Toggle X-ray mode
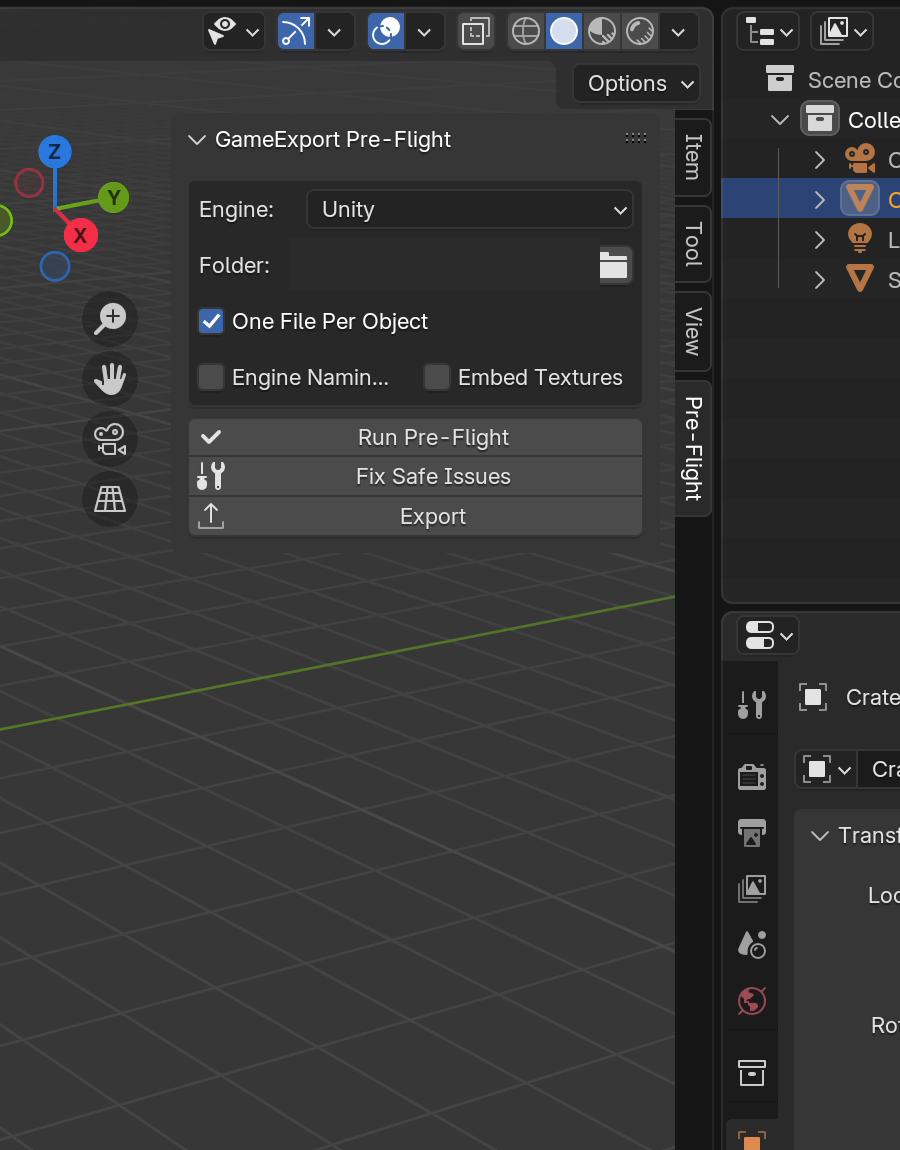The image size is (900, 1150). coord(476,32)
